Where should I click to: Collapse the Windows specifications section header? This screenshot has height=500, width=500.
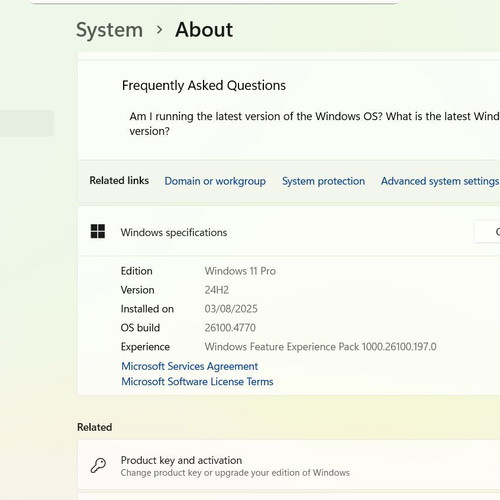(289, 232)
